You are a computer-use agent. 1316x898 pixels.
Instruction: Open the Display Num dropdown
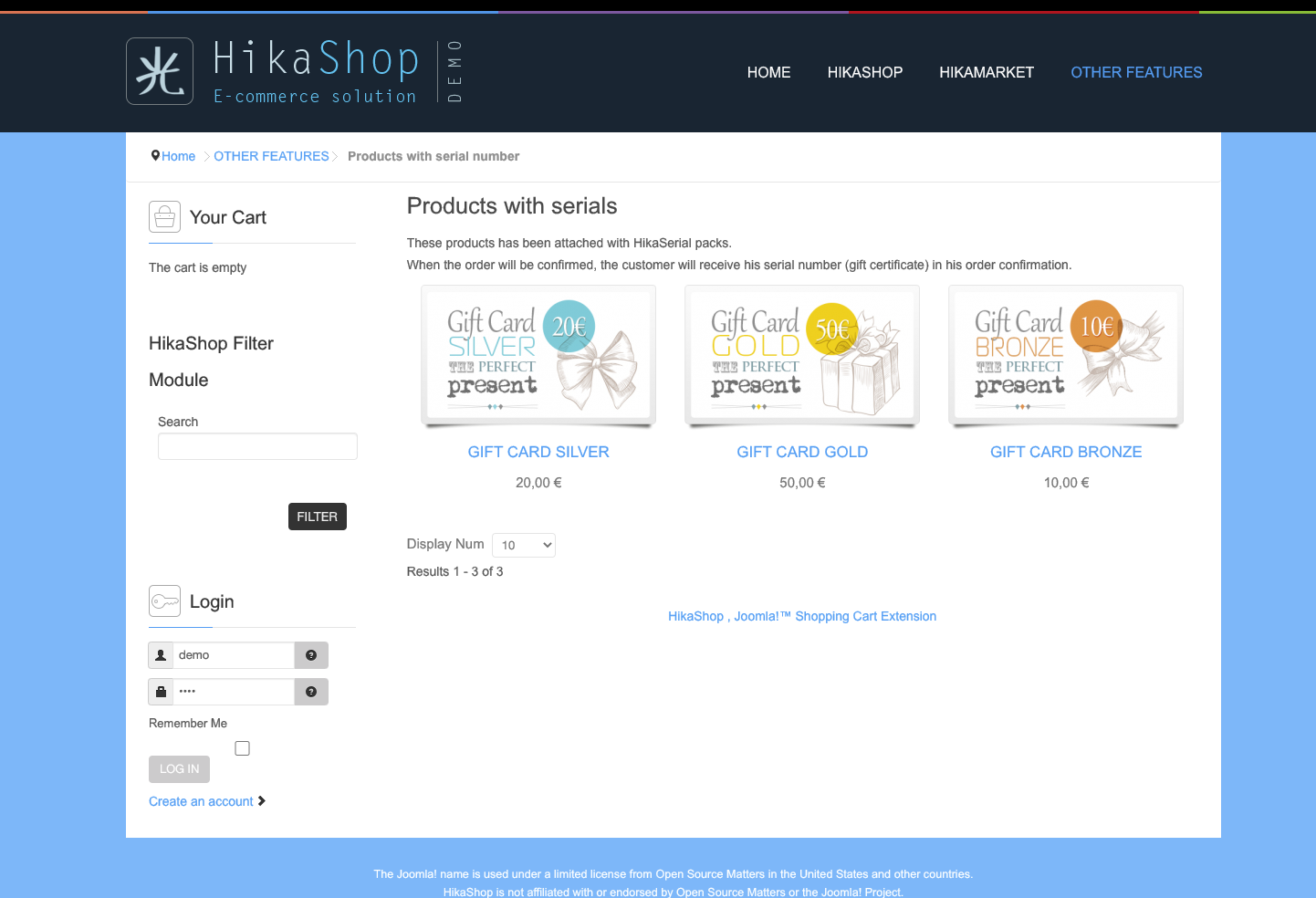coord(524,545)
